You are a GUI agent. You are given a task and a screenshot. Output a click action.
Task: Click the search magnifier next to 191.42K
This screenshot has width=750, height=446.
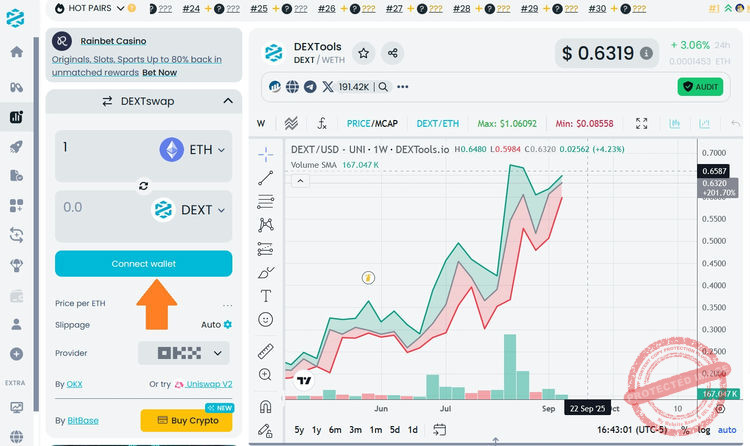[383, 87]
